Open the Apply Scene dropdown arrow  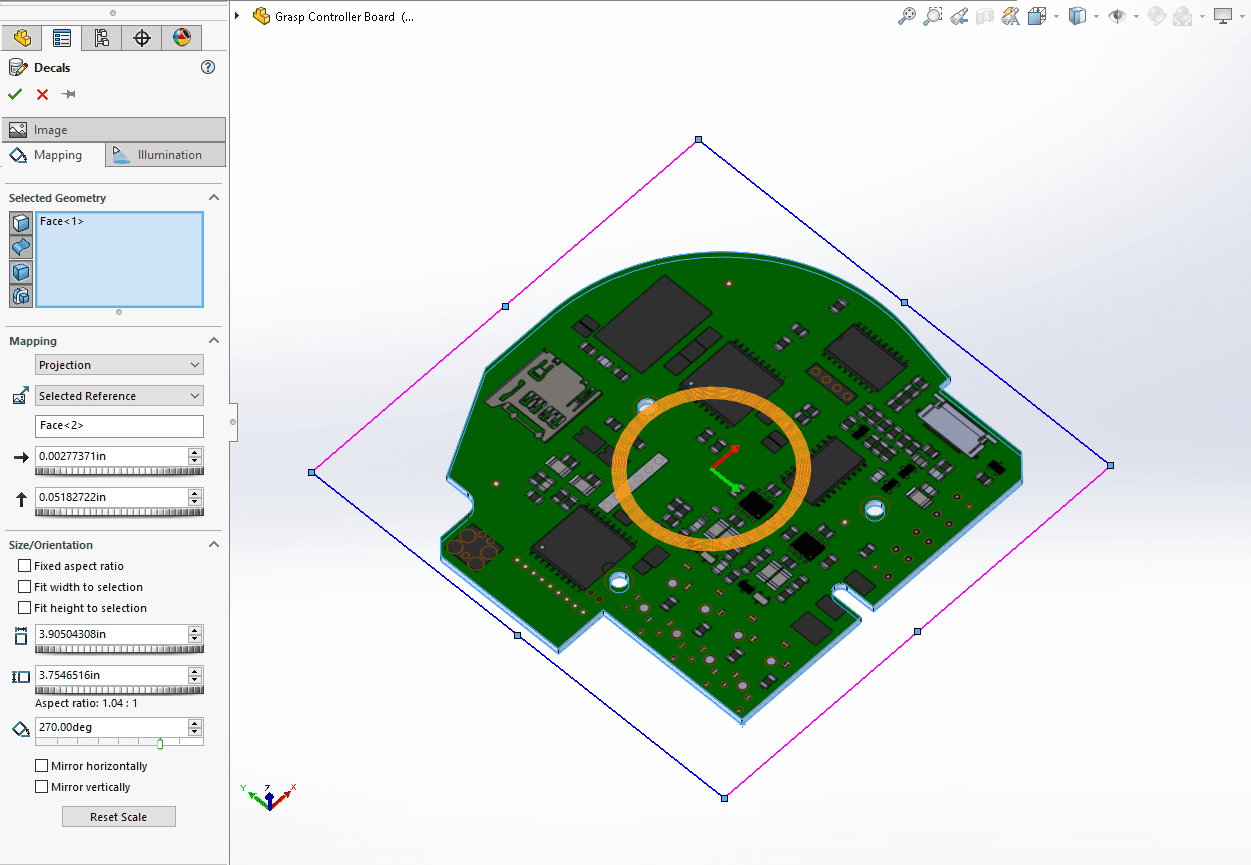coord(1203,17)
